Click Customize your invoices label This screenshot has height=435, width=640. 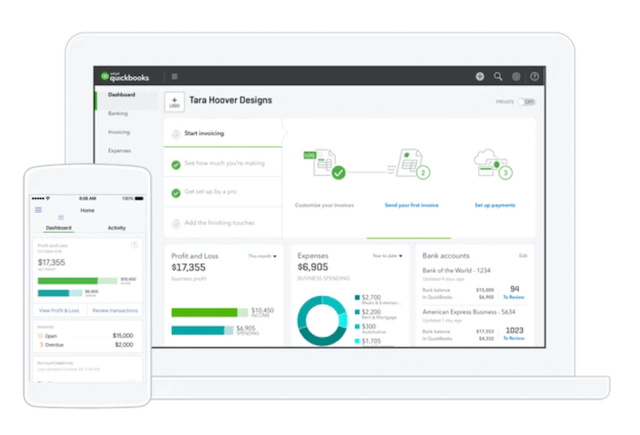[324, 205]
